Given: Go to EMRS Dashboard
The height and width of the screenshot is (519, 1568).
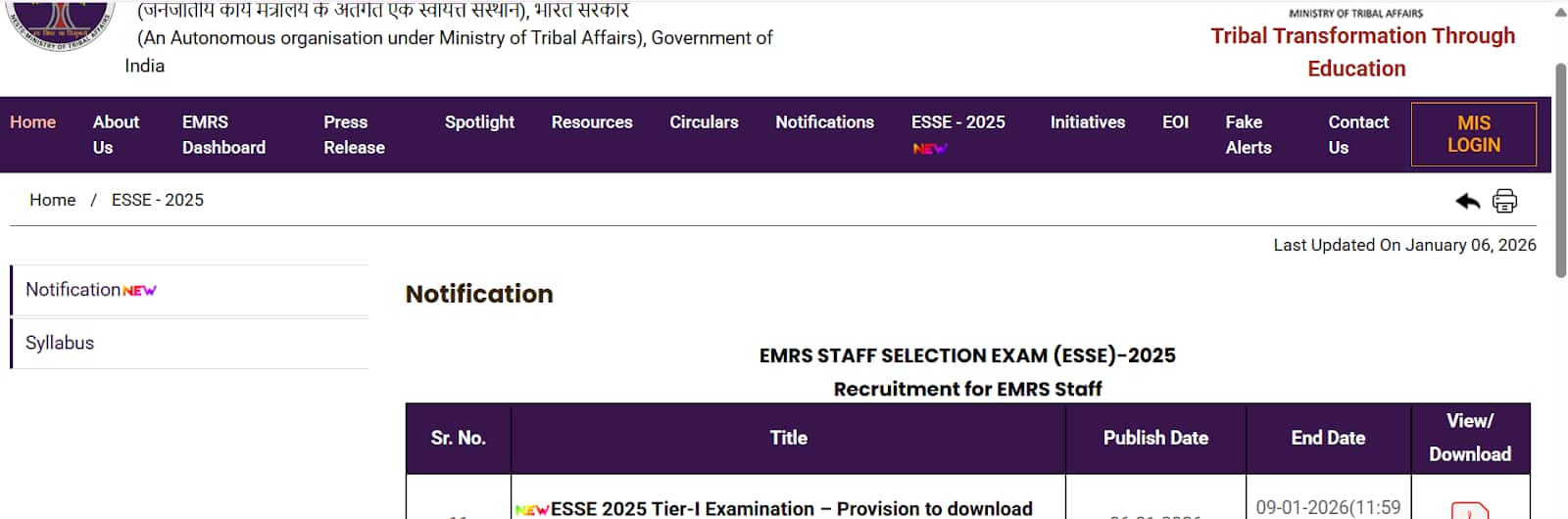Looking at the screenshot, I should 223,134.
